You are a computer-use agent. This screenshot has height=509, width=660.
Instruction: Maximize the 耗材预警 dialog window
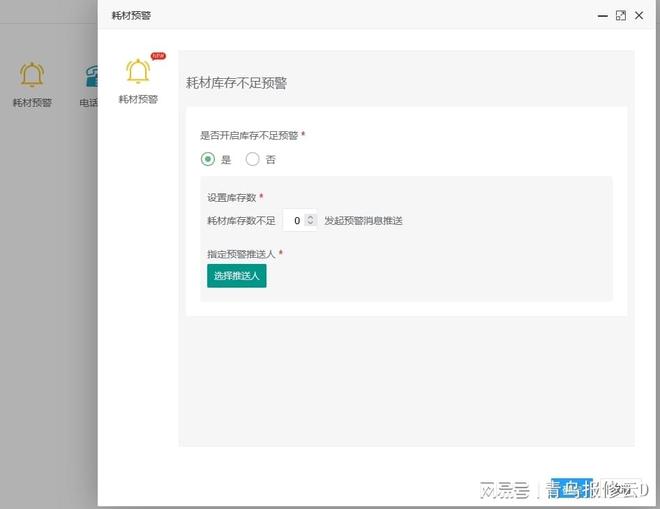click(x=621, y=15)
